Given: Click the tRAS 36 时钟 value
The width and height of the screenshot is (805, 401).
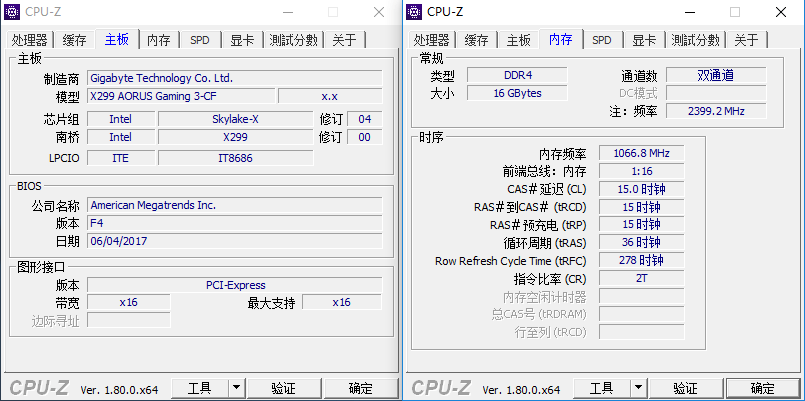Looking at the screenshot, I should [641, 242].
